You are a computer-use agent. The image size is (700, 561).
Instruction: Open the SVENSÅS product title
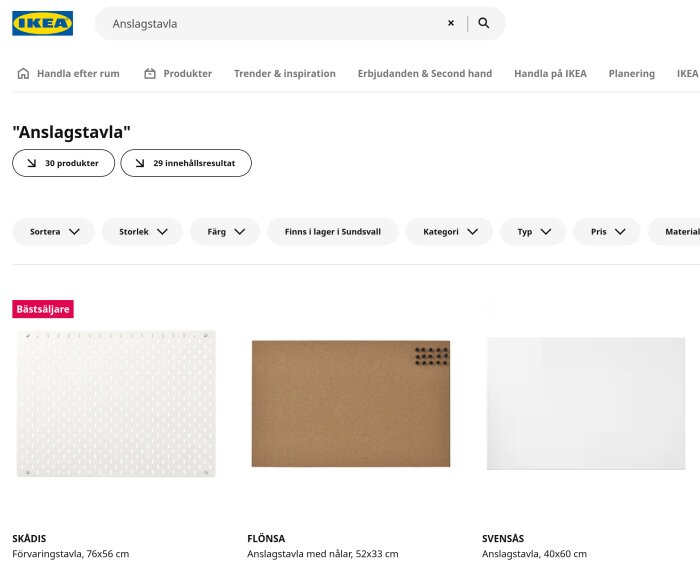pos(503,539)
